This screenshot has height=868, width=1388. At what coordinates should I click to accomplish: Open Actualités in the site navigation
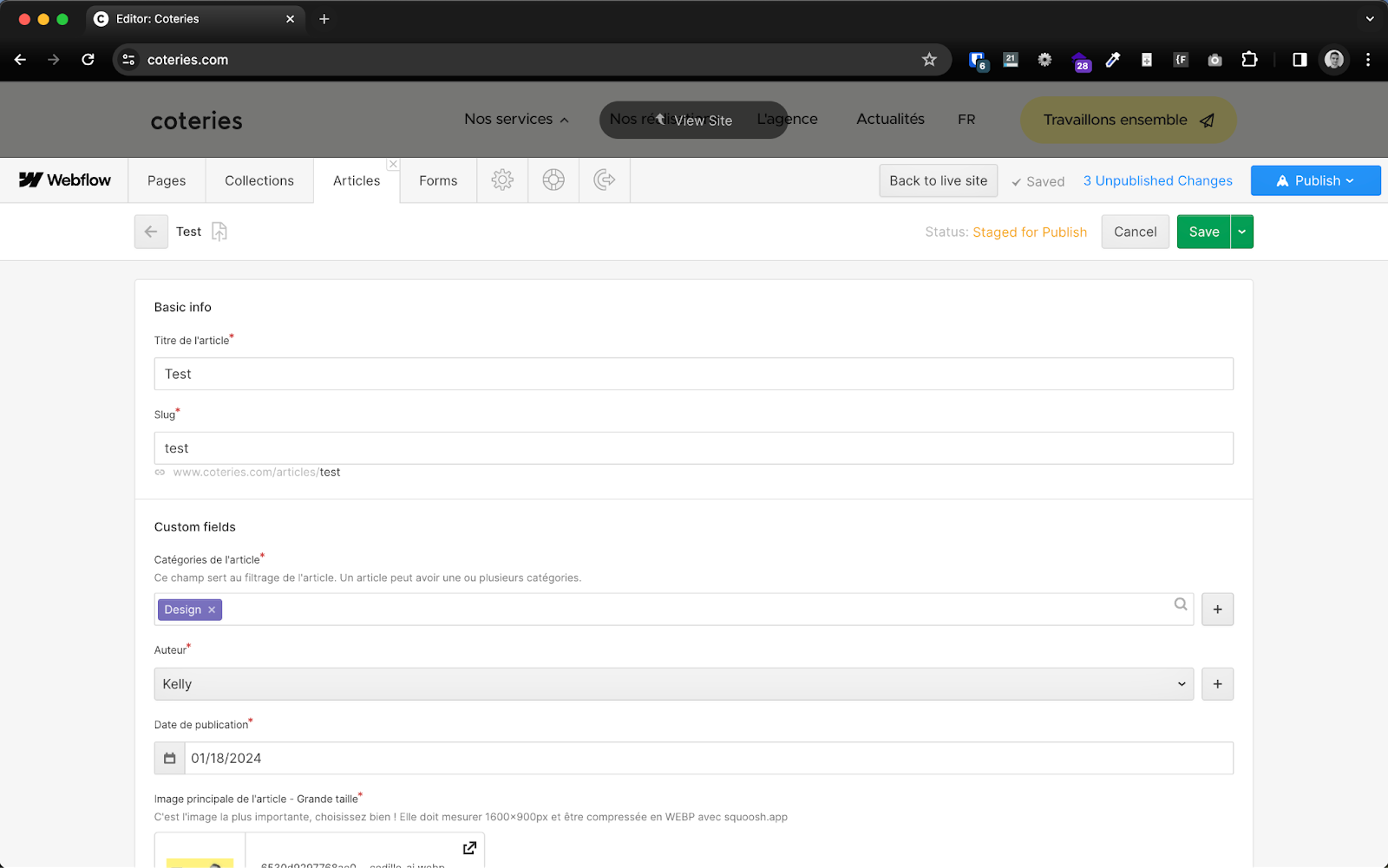click(x=890, y=119)
